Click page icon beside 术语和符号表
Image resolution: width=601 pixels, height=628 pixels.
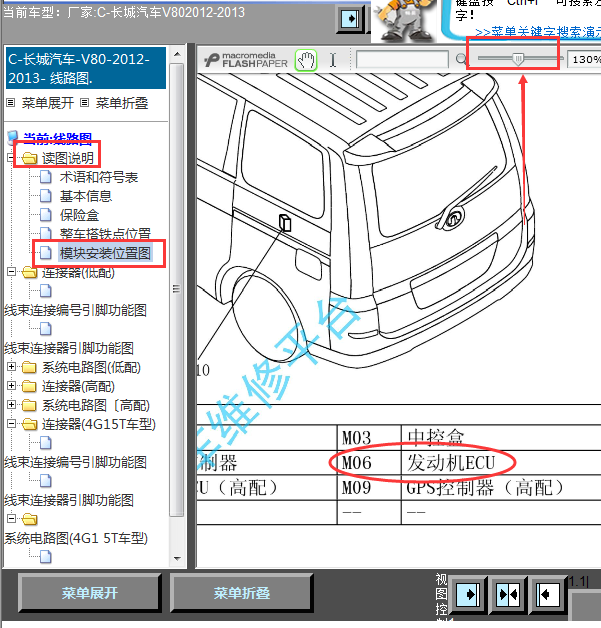(45, 177)
